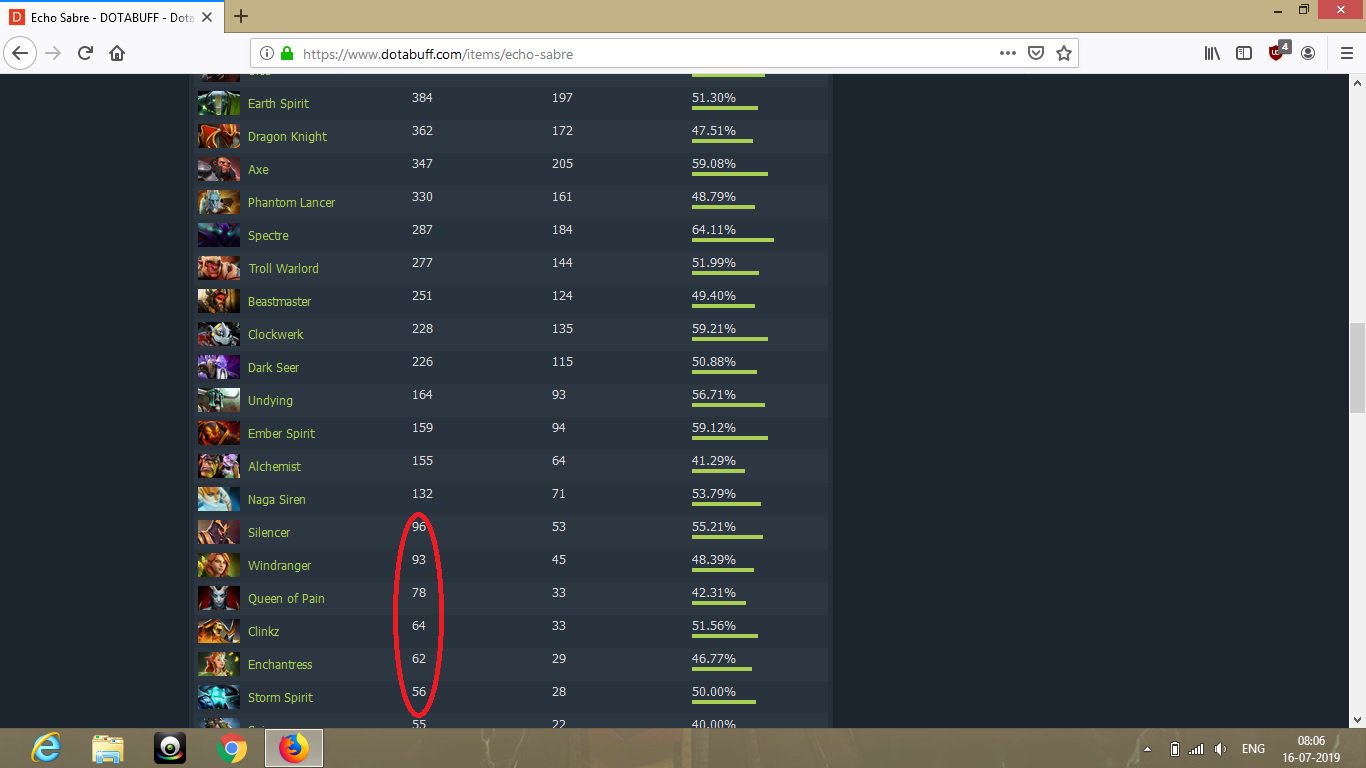Click the Naga Siren portrait thumbnail
This screenshot has width=1366, height=768.
(218, 500)
